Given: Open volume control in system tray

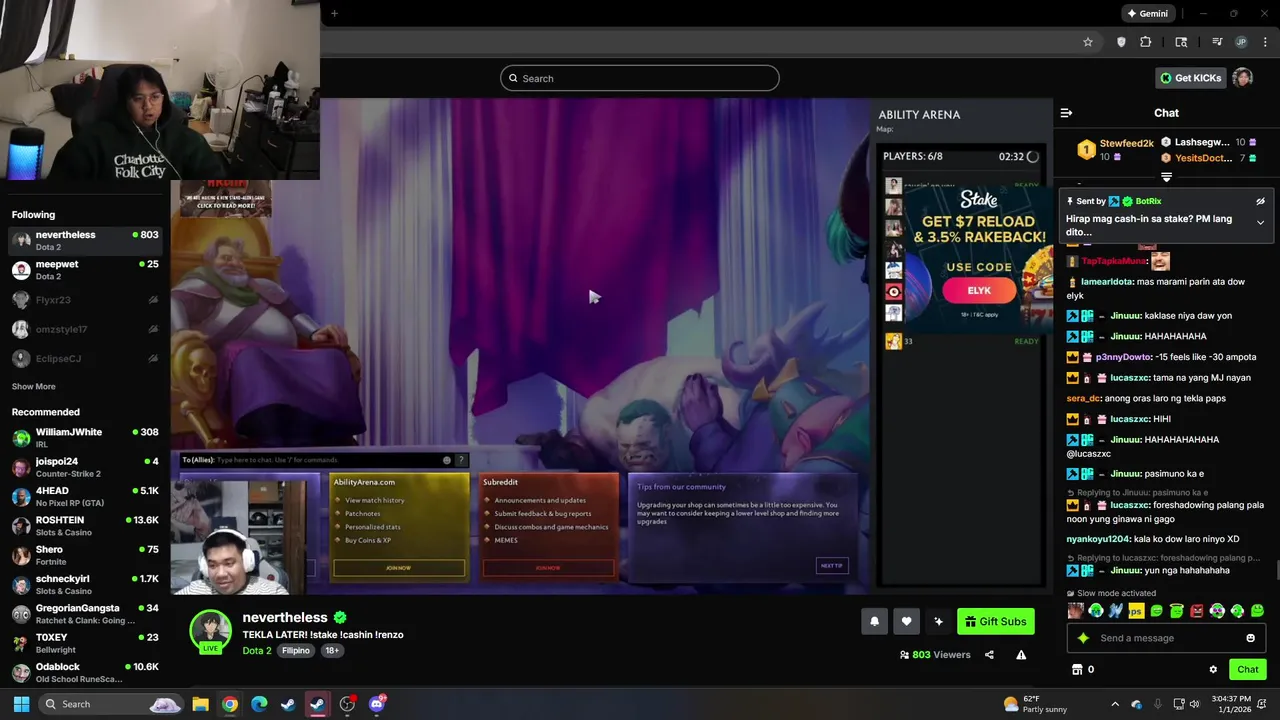Looking at the screenshot, I should pyautogui.click(x=1196, y=704).
